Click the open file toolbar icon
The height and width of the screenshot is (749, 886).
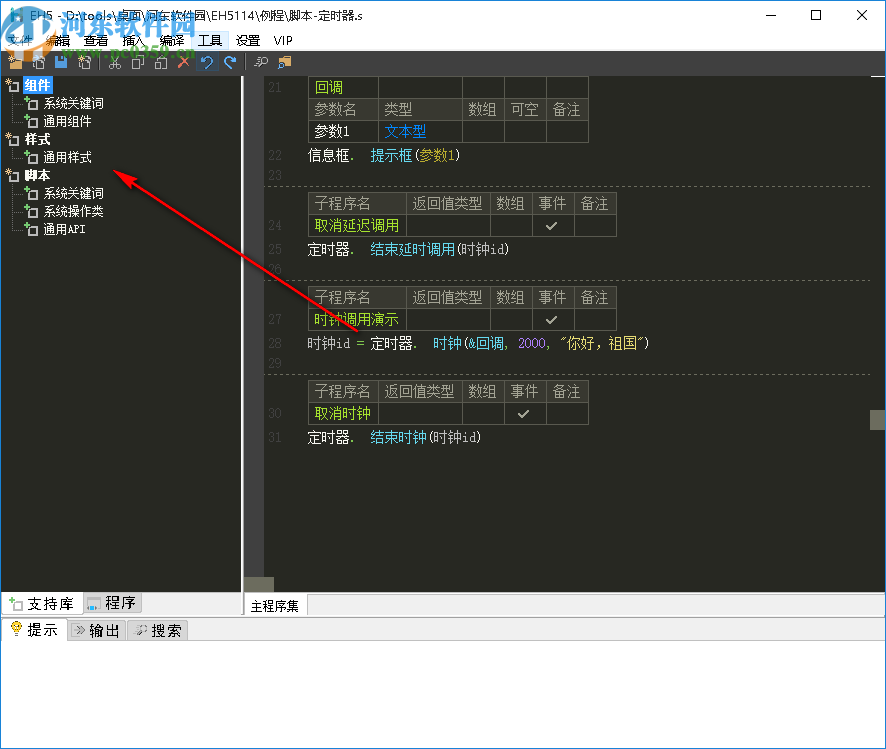pos(38,62)
